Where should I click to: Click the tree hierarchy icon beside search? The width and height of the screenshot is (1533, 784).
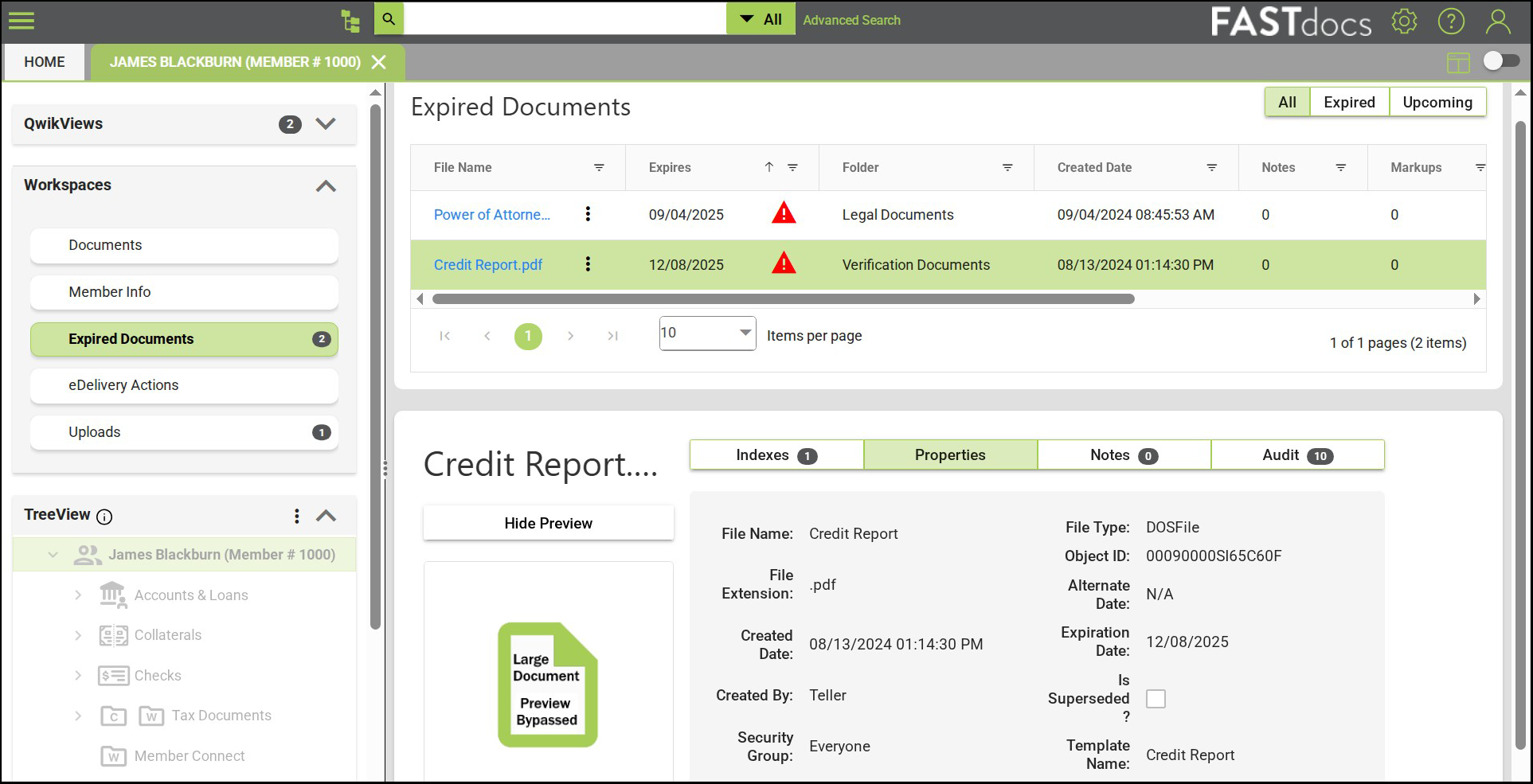(350, 20)
